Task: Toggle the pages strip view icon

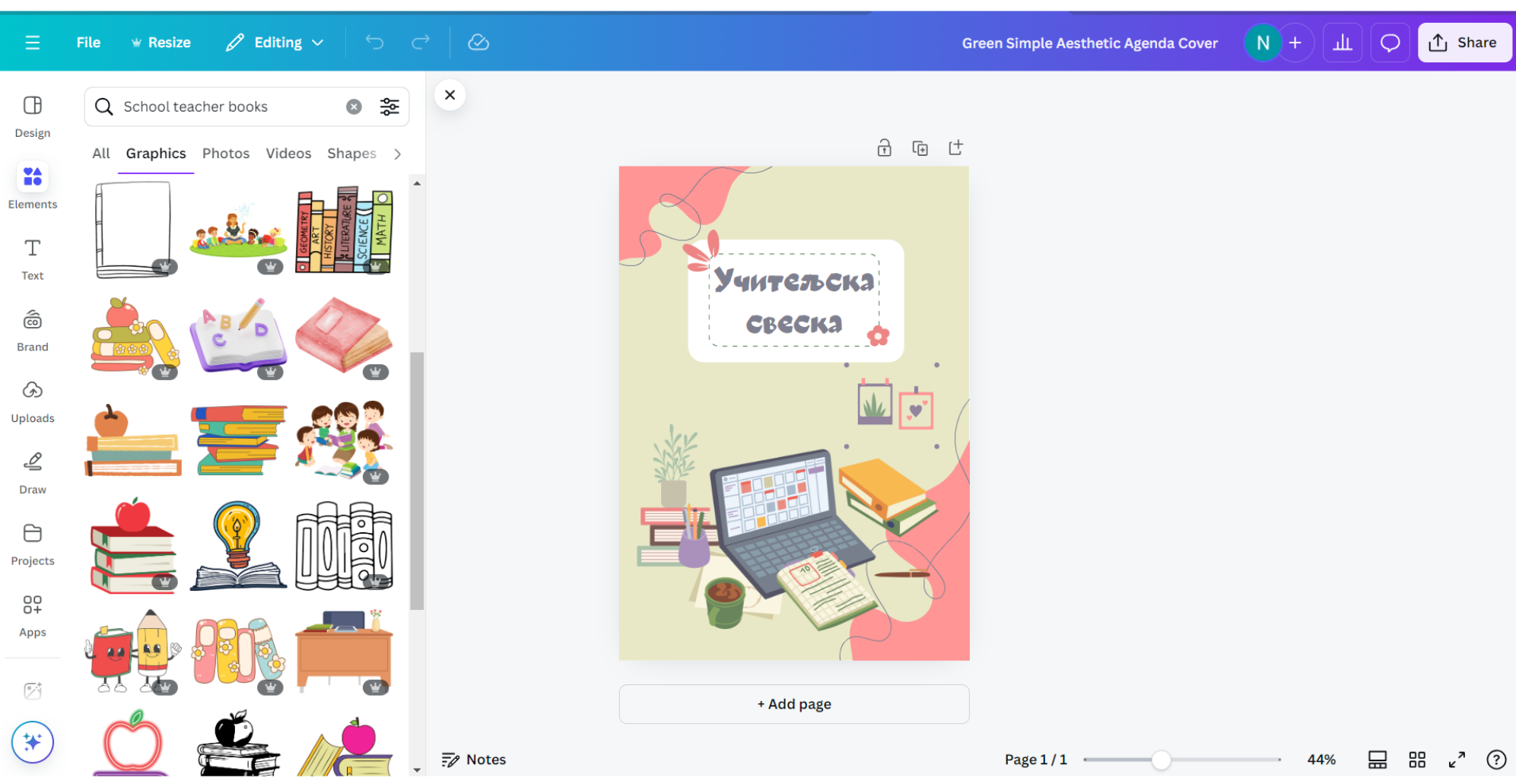Action: click(1378, 759)
